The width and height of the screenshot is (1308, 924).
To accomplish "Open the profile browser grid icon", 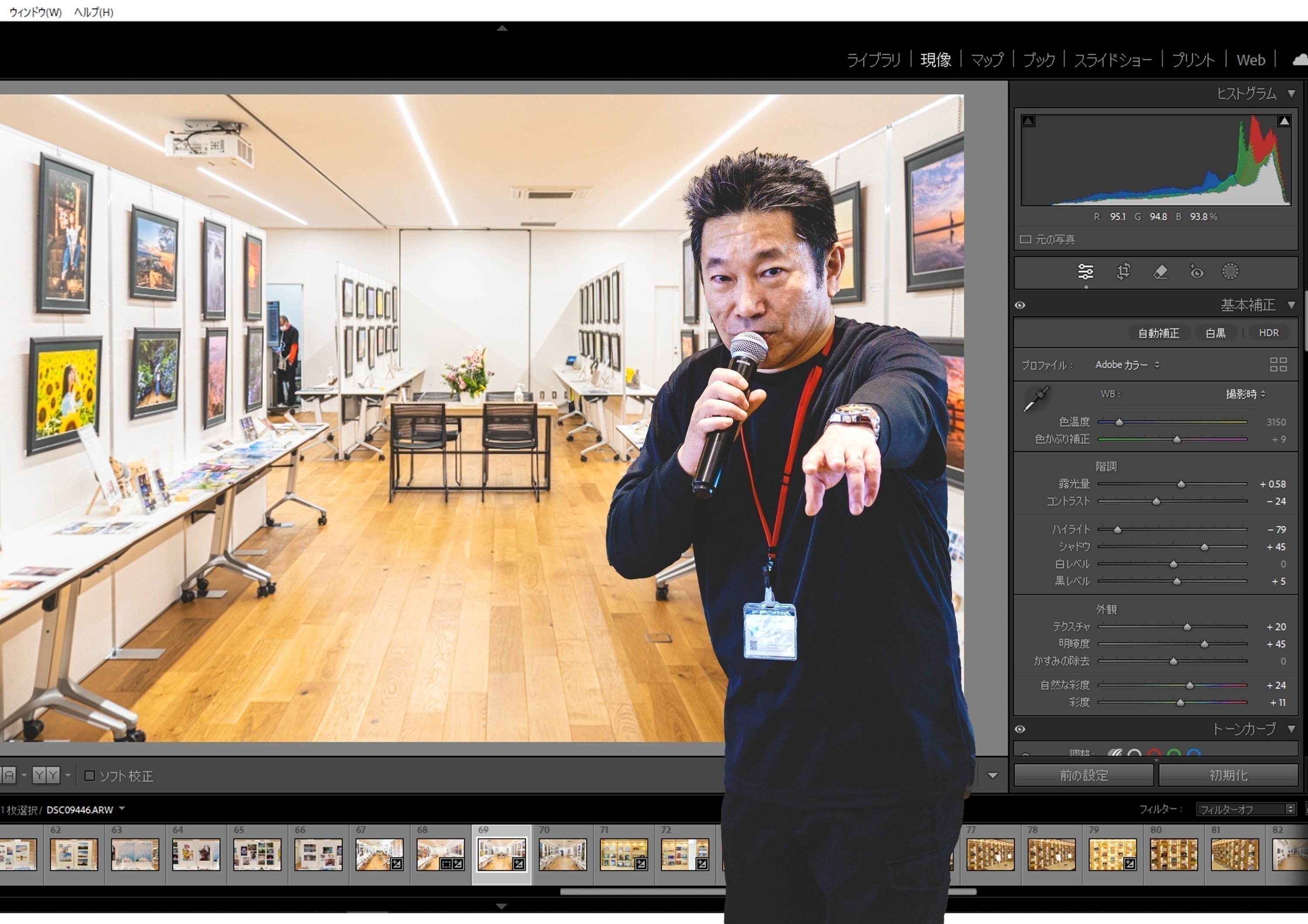I will click(1278, 364).
